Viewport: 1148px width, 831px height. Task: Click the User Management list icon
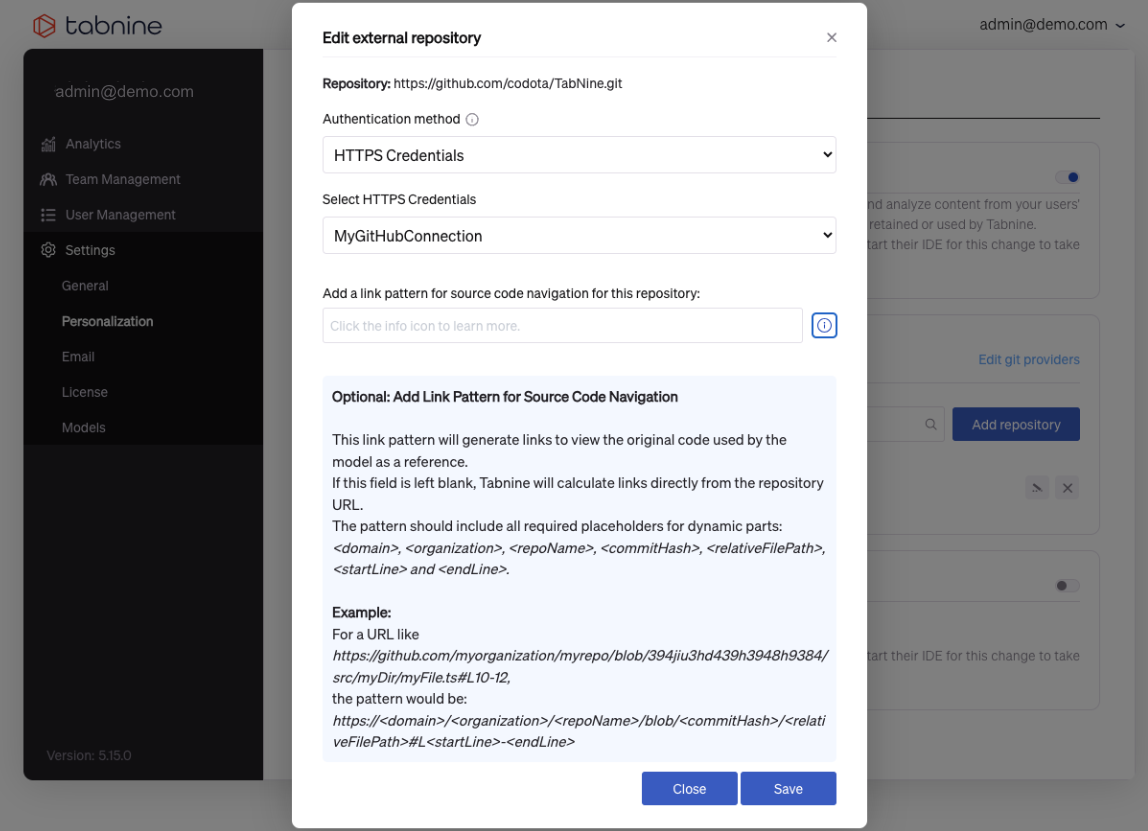(x=48, y=215)
